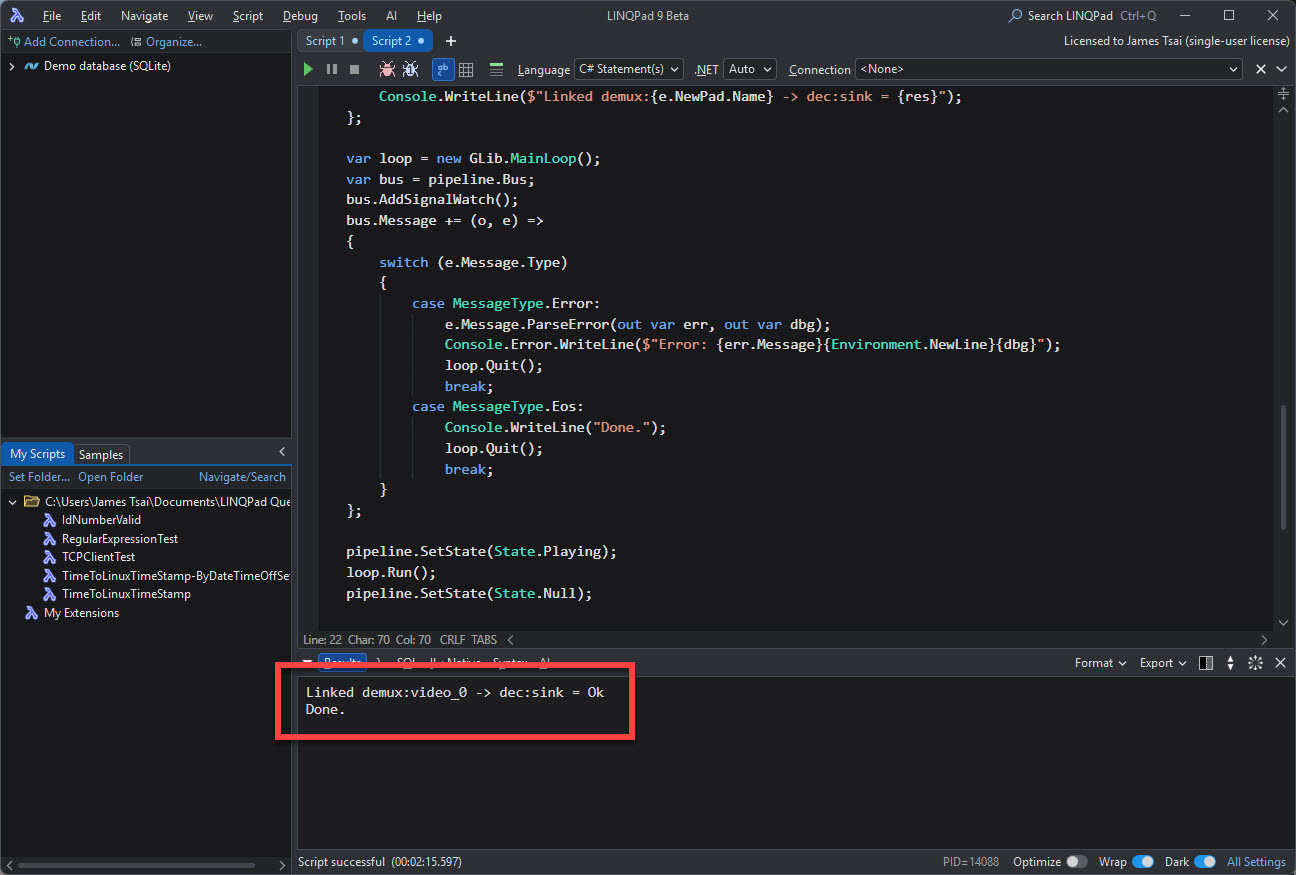Open the Help menu
The image size is (1296, 875).
(429, 16)
